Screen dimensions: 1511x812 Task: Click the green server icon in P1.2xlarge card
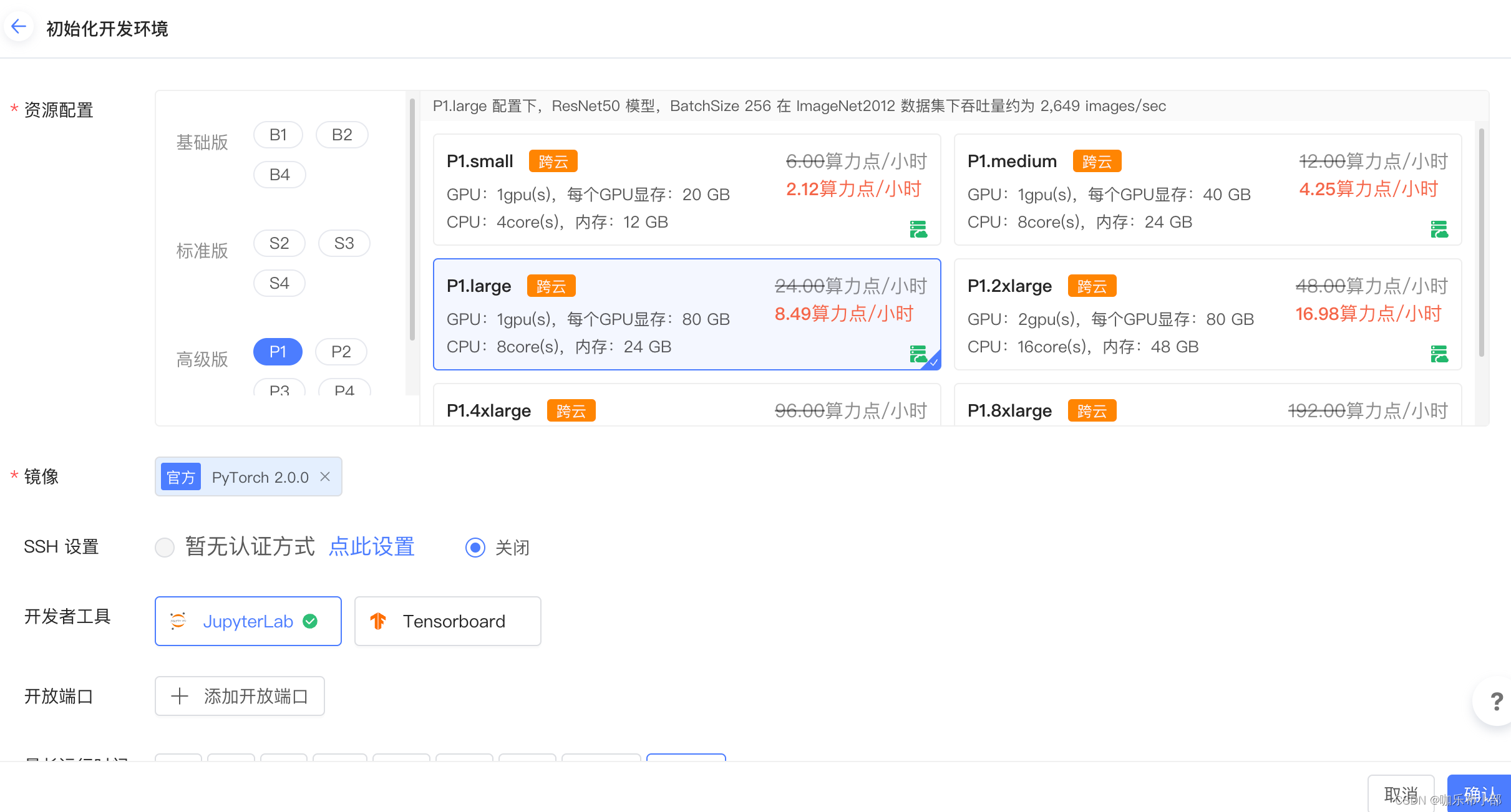pyautogui.click(x=1439, y=354)
